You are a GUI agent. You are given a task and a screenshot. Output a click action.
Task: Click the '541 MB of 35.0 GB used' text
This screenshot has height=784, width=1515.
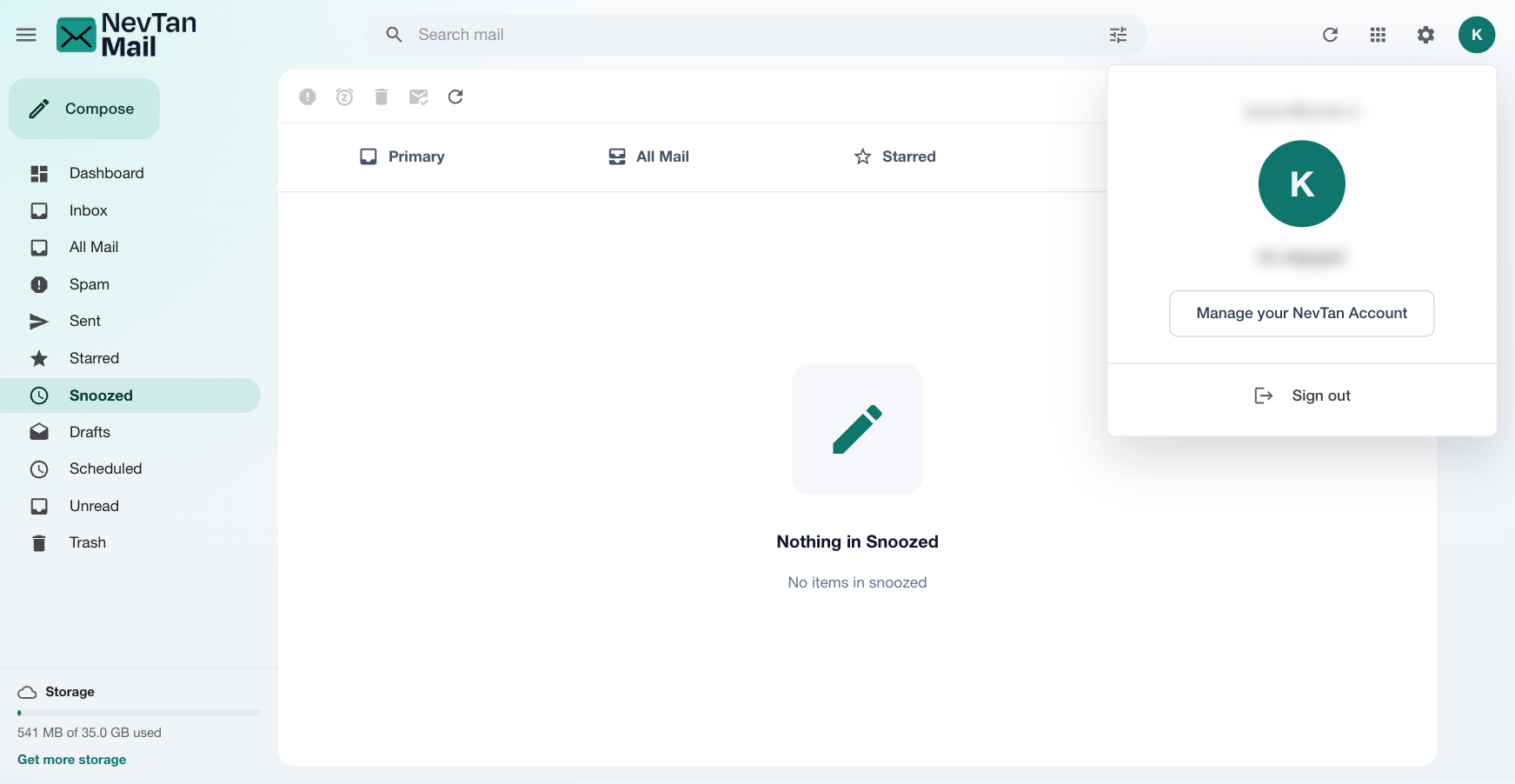[90, 733]
